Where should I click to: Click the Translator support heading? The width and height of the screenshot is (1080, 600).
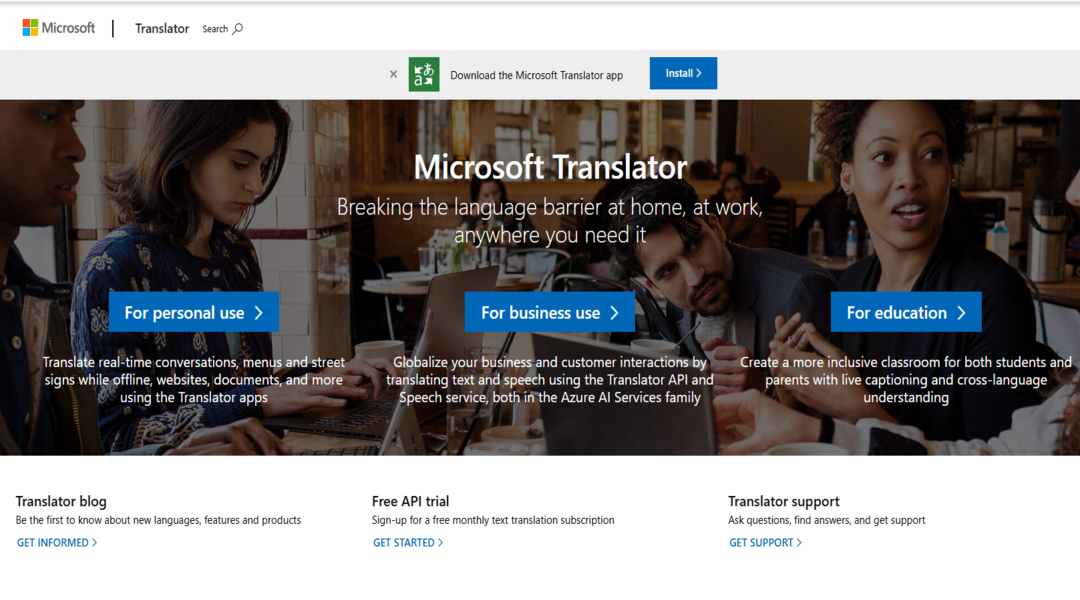[x=784, y=501]
